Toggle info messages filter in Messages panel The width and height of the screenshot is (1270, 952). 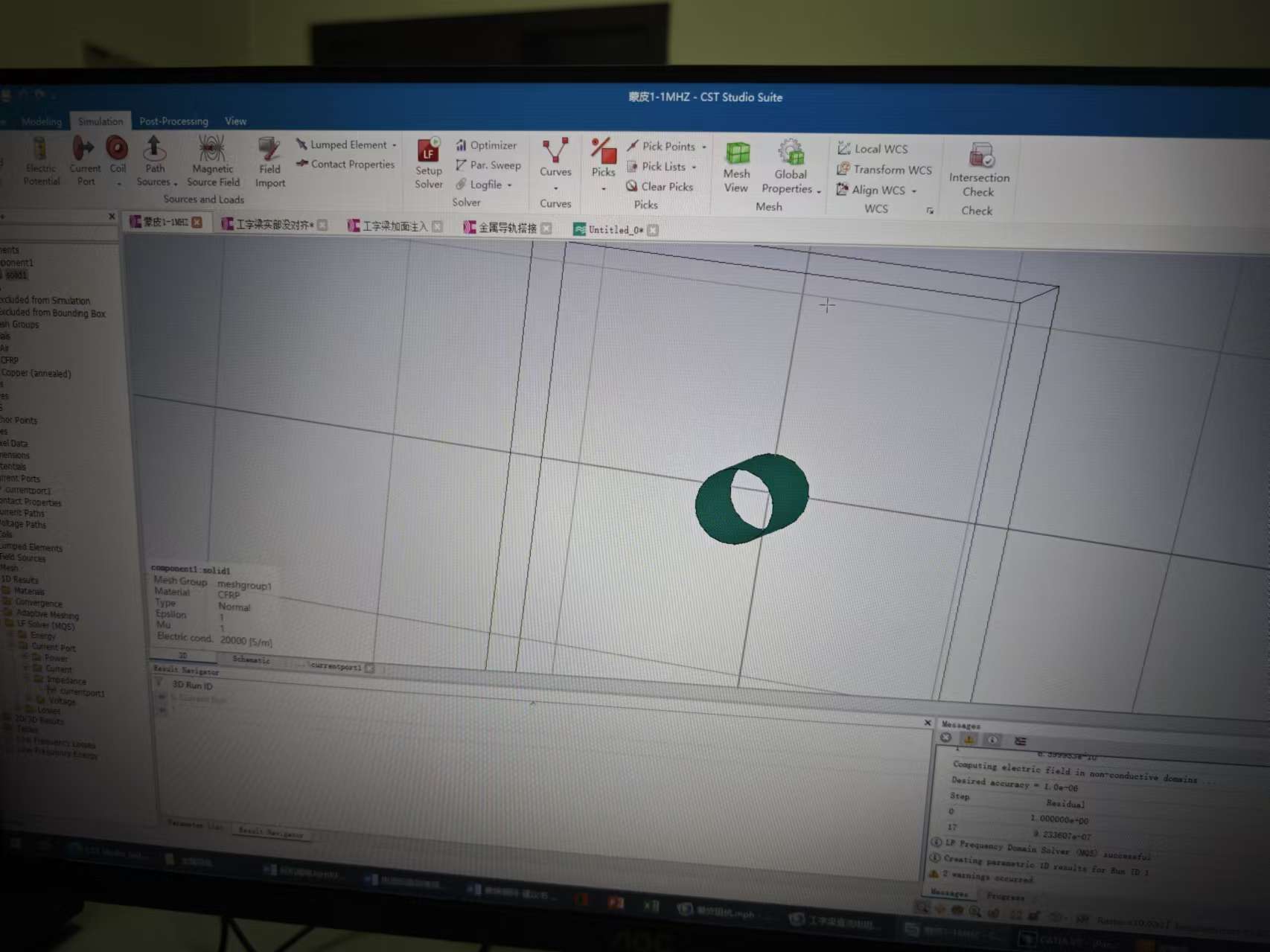click(x=992, y=740)
